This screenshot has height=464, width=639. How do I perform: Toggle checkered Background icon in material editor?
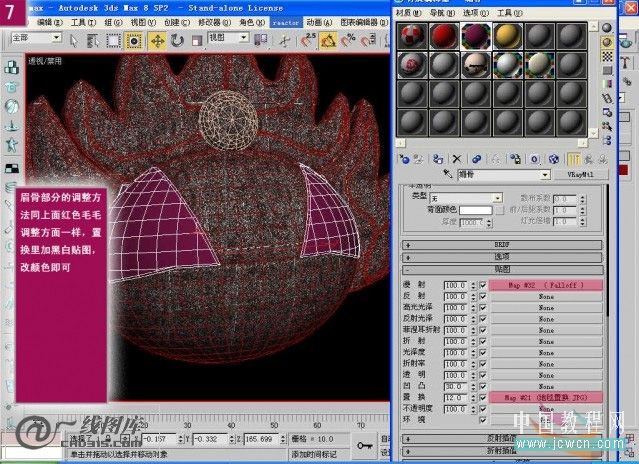607,56
